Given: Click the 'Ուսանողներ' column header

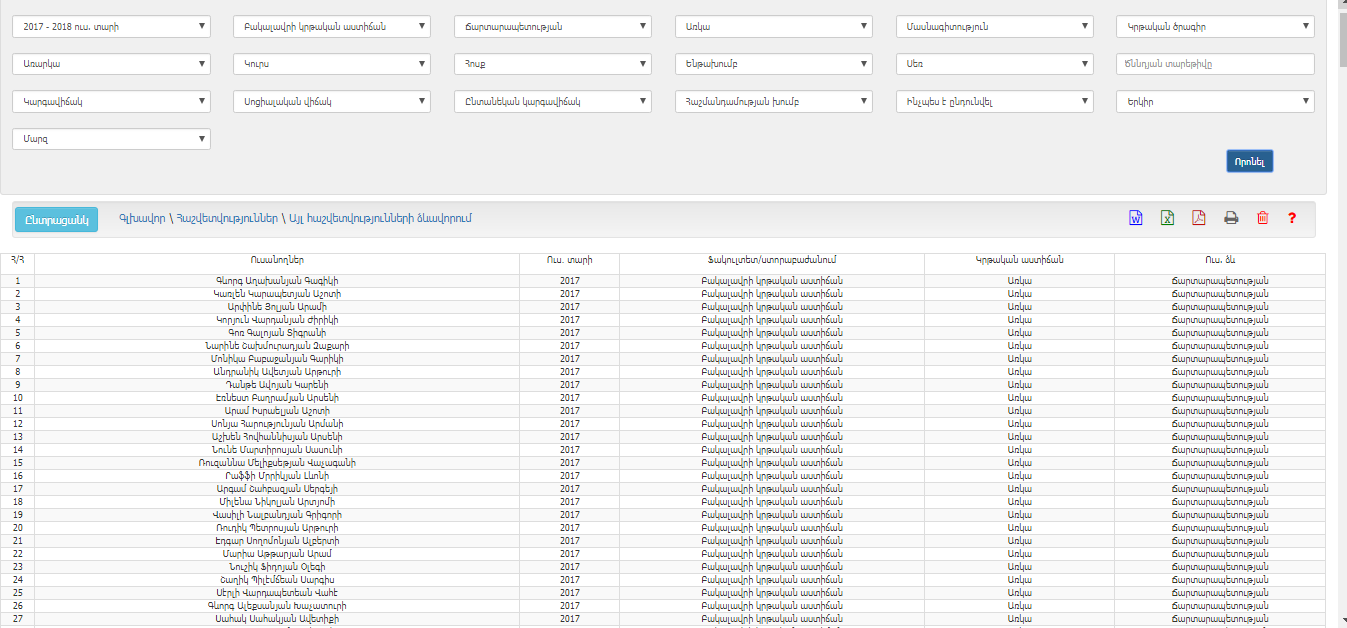Looking at the screenshot, I should pos(276,260).
